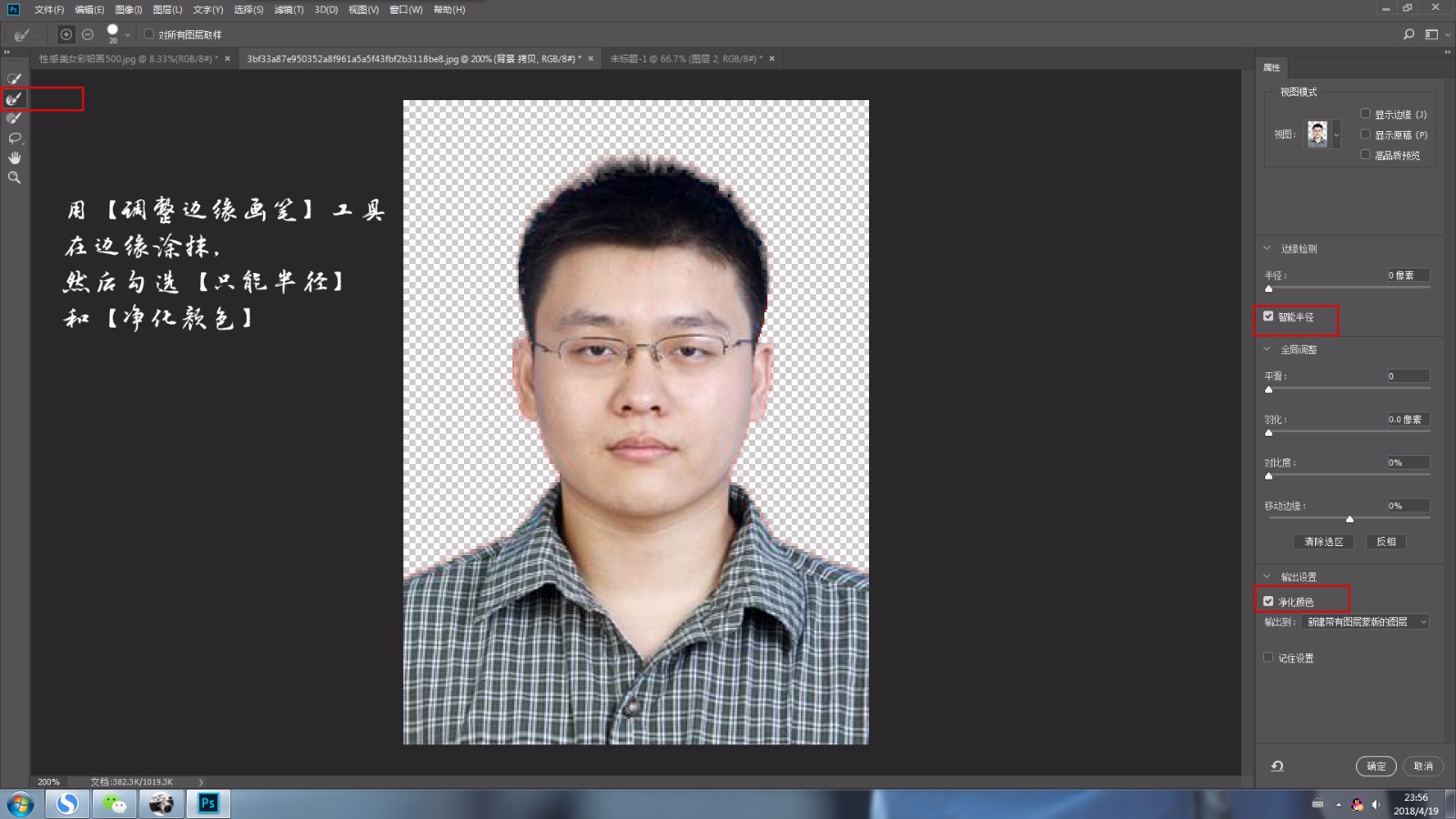Open WeChat in taskbar

coord(115,804)
